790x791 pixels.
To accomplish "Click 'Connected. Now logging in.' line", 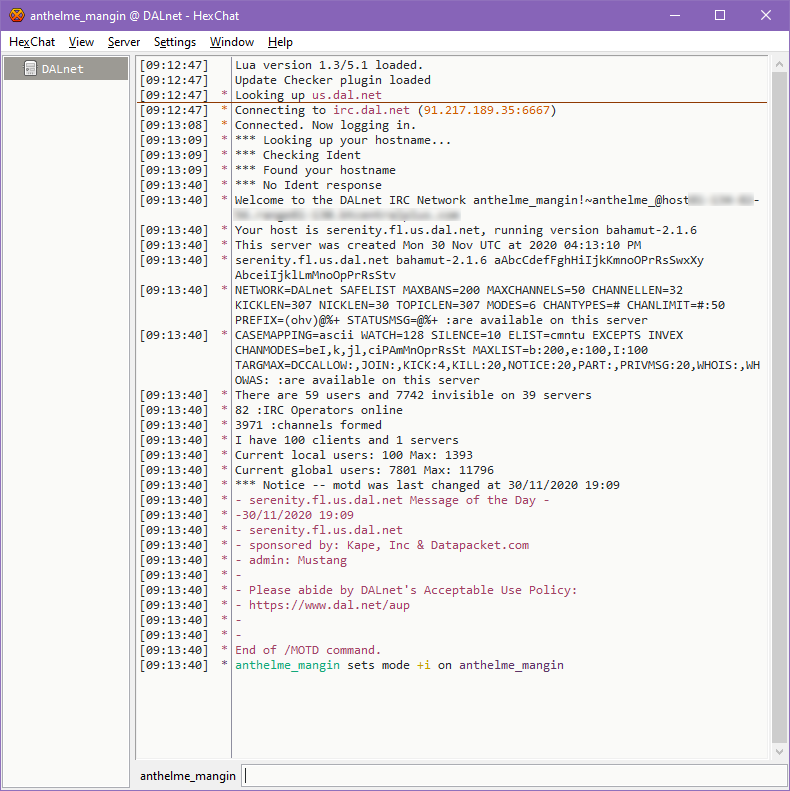I will click(x=325, y=125).
